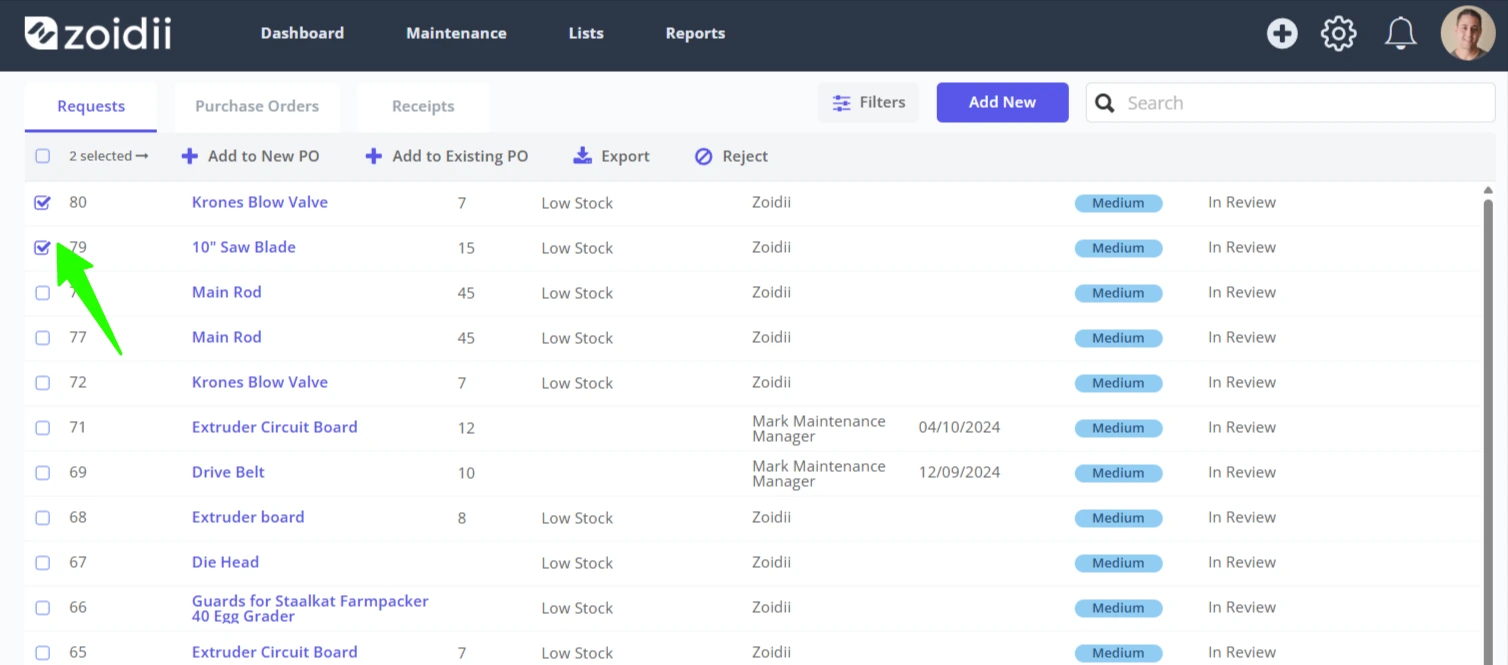Click the Export download icon
This screenshot has width=1508, height=665.
tap(582, 156)
